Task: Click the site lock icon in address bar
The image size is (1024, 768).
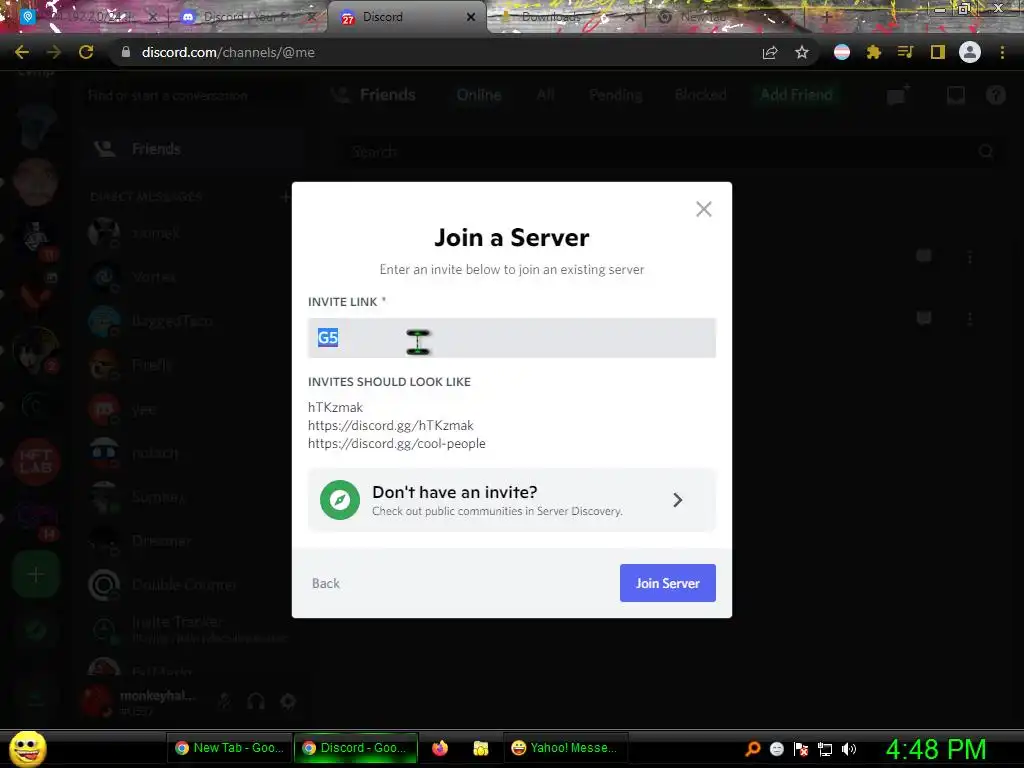Action: (x=126, y=52)
